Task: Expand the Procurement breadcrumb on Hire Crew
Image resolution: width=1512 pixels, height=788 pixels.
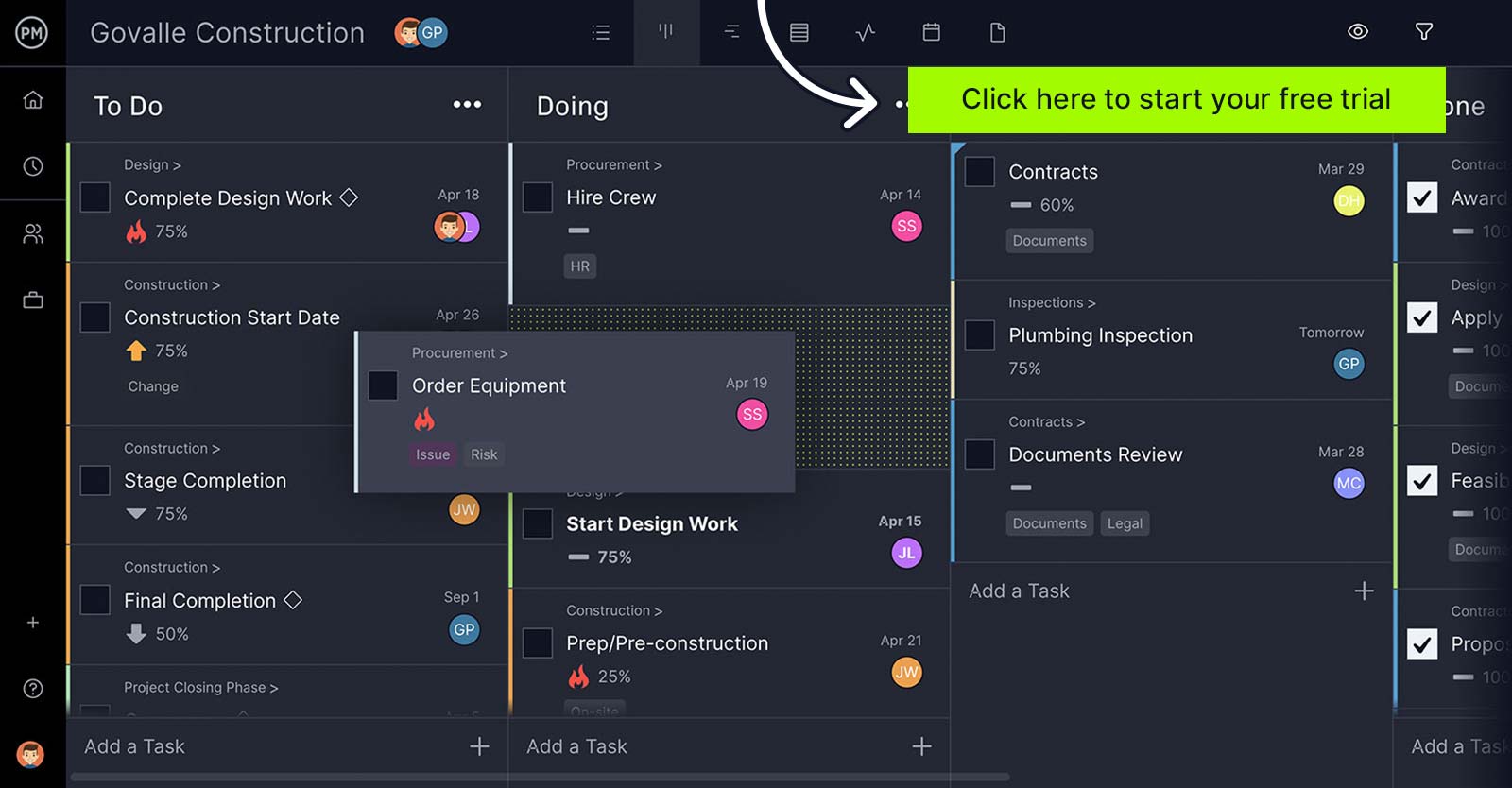Action: 613,164
